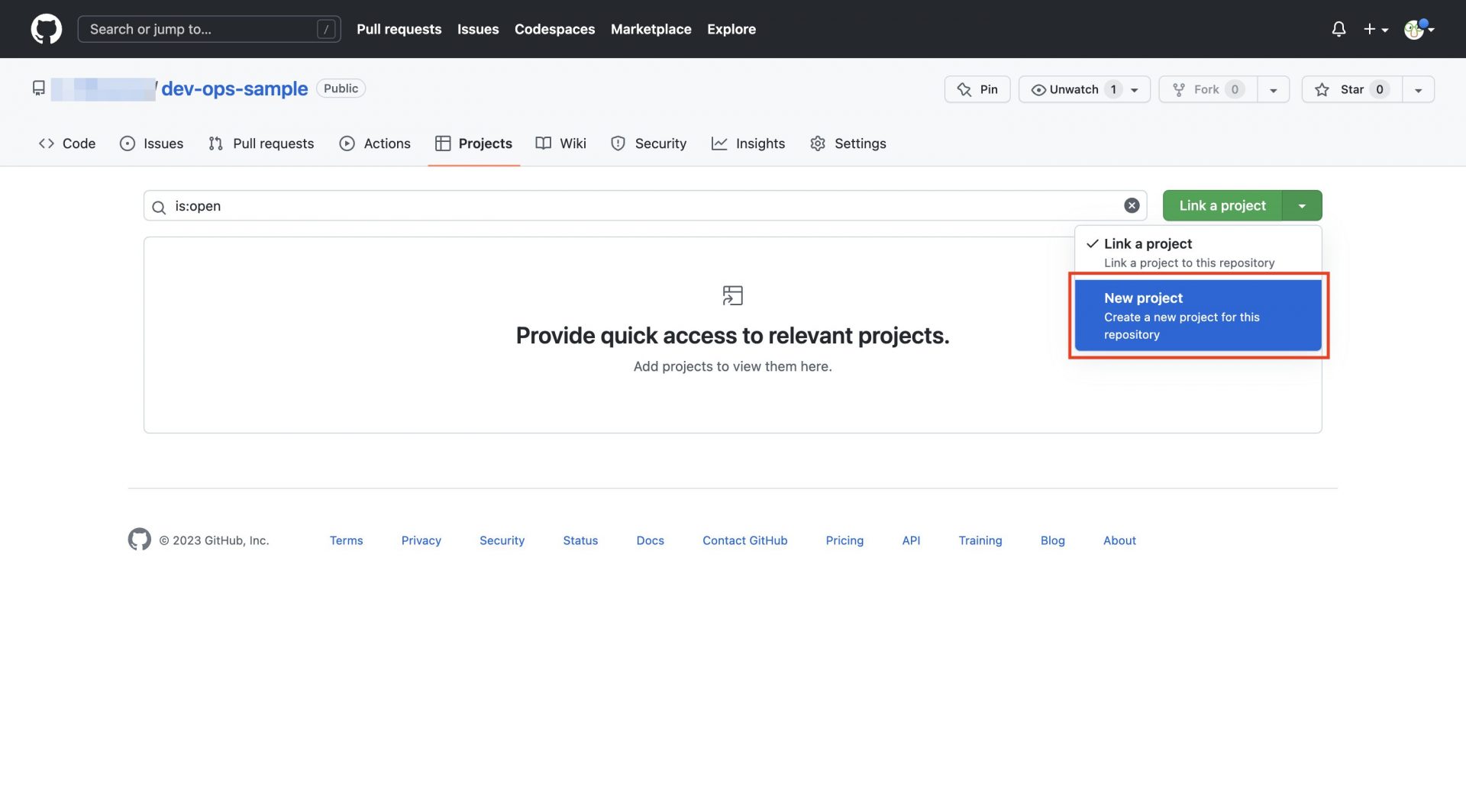Expand the Star lists dropdown arrow
Screen dimensions: 1466x812
click(x=1418, y=89)
